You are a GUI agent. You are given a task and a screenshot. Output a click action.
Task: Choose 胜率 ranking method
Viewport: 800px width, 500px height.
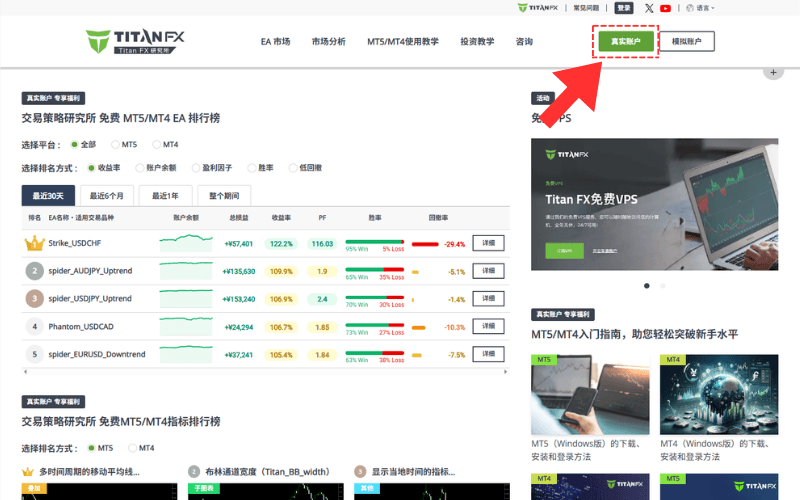[252, 168]
